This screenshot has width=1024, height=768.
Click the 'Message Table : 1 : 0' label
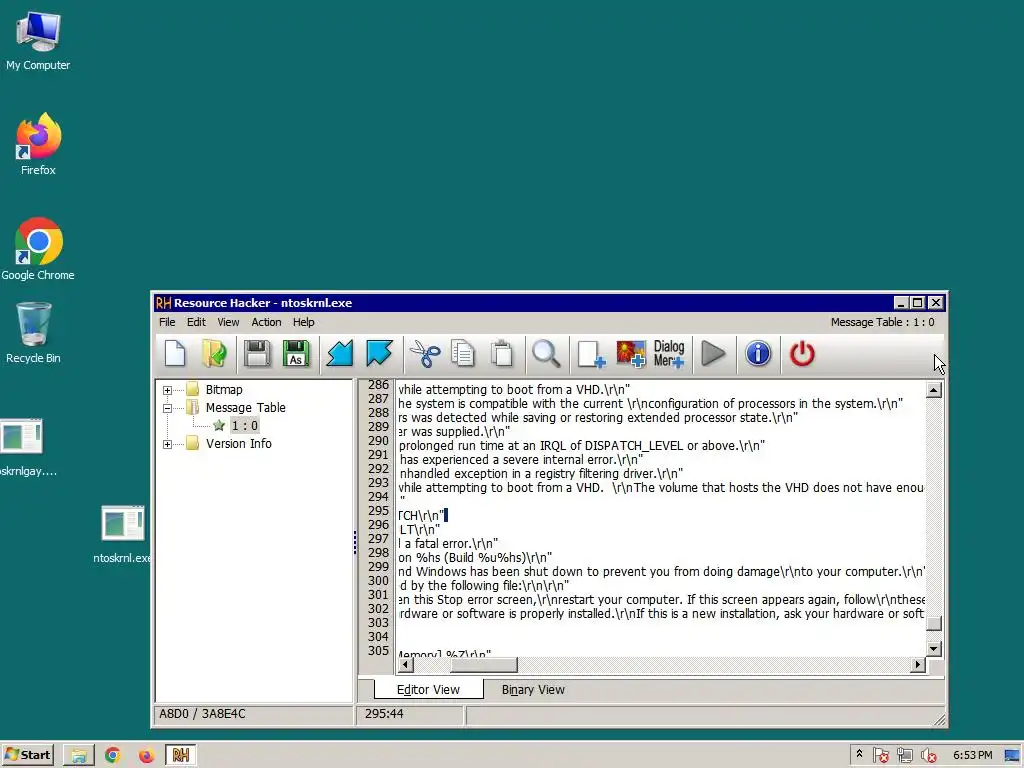(x=882, y=322)
